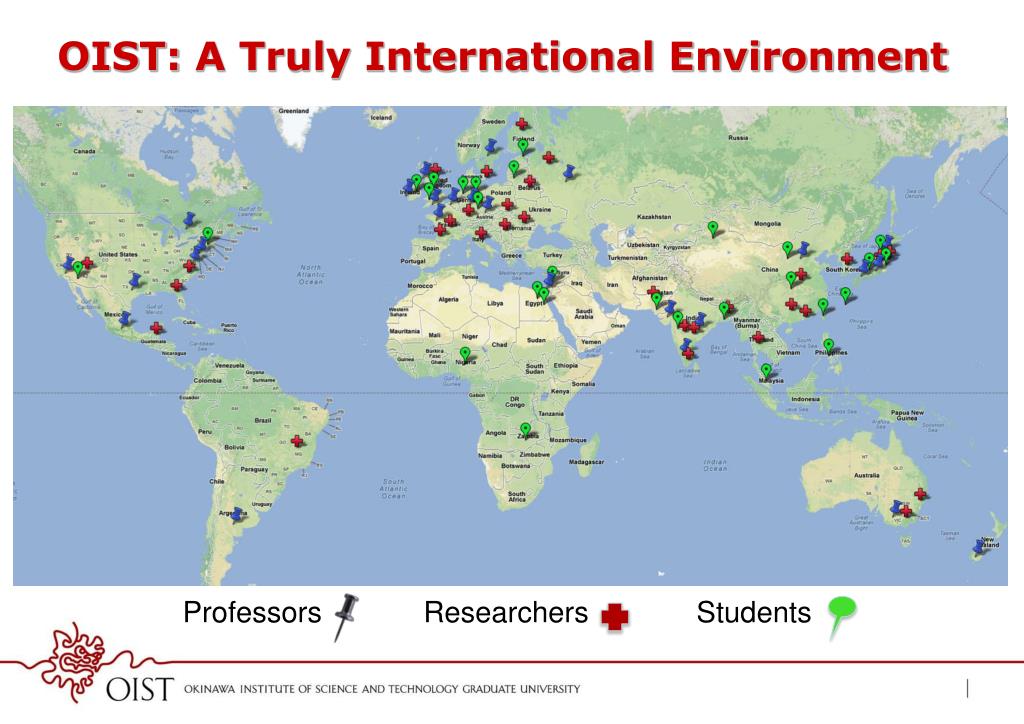Image resolution: width=1024 pixels, height=724 pixels.
Task: Select the blue professor pin in western Russia
Action: [x=569, y=172]
